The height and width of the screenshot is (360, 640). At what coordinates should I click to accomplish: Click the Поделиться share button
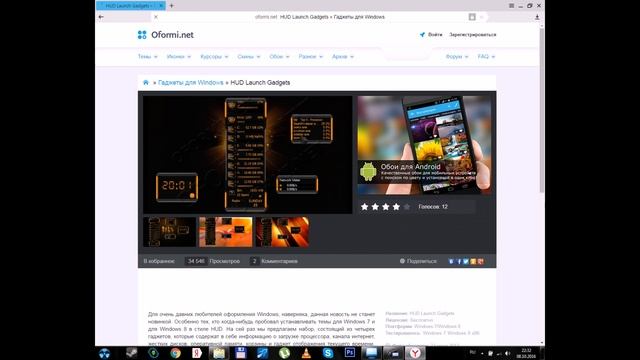tap(418, 261)
